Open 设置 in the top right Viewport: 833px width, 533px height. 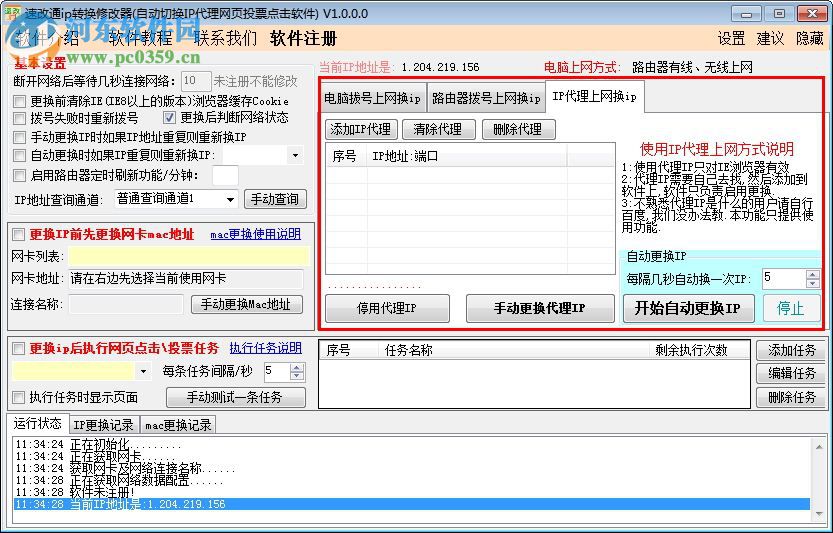click(x=732, y=38)
